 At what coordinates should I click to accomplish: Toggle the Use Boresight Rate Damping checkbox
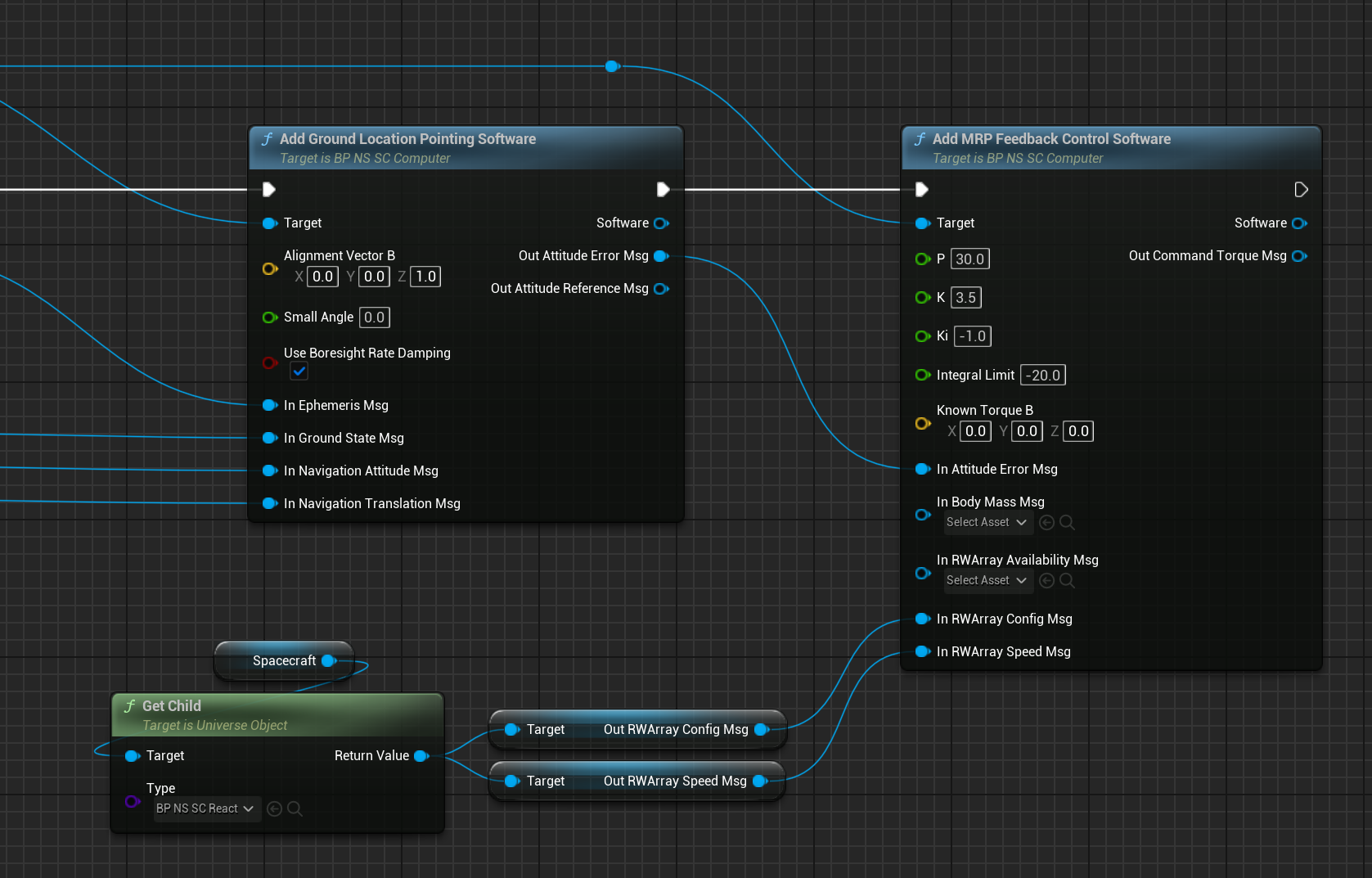pos(299,371)
